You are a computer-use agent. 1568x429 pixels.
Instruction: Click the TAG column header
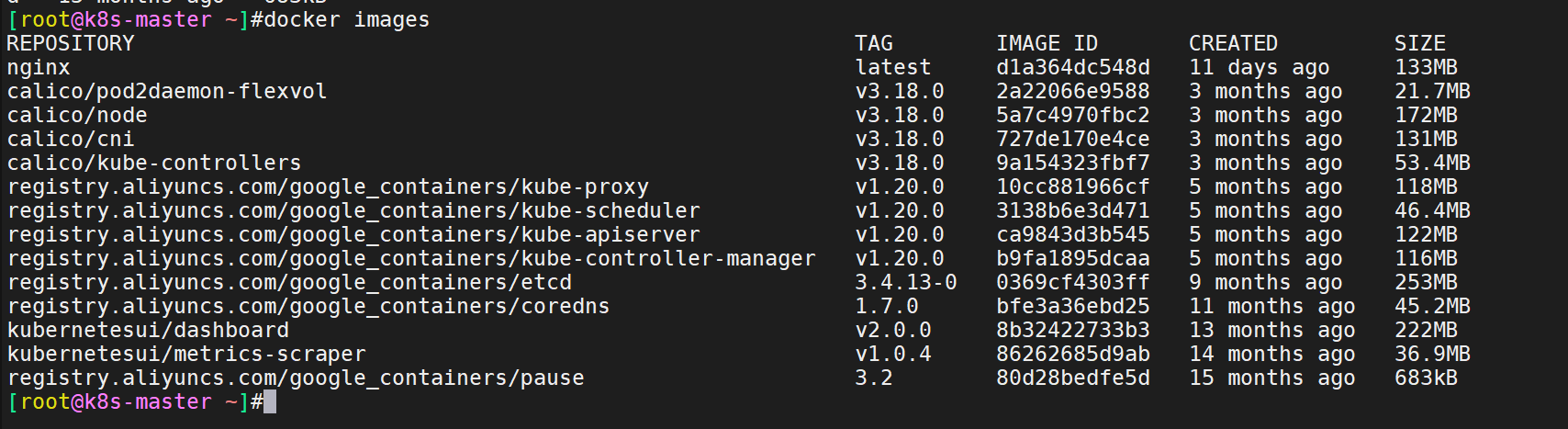point(874,44)
